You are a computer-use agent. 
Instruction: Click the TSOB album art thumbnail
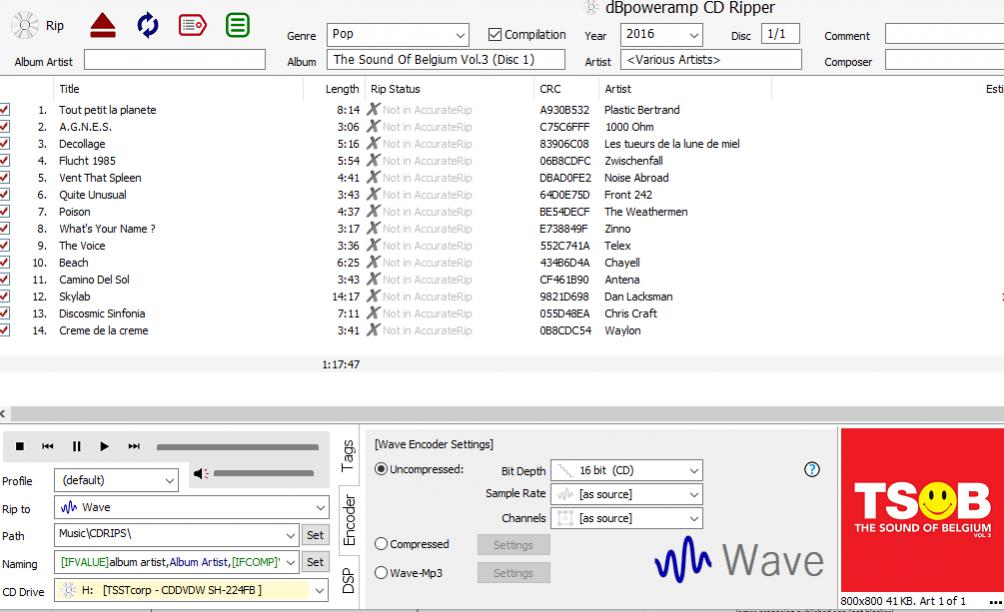coord(921,510)
